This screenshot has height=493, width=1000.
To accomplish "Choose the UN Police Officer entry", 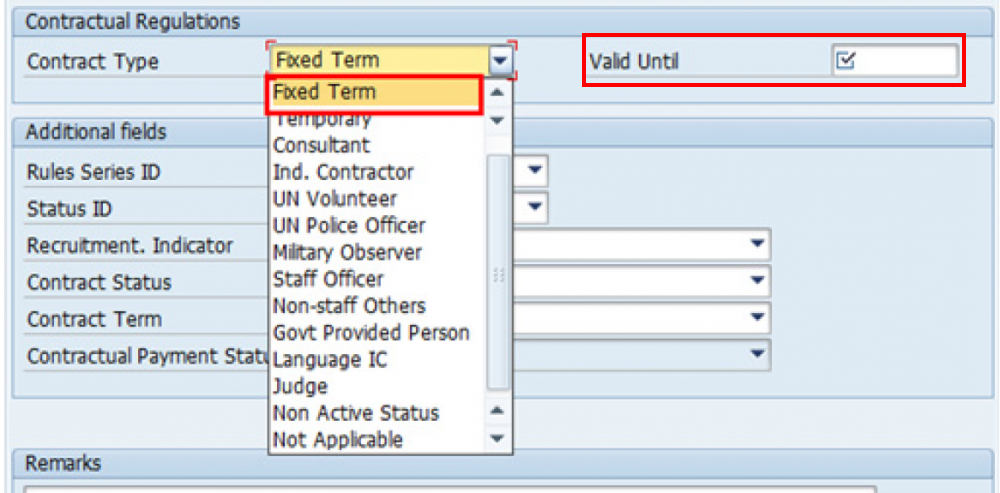I will 349,226.
